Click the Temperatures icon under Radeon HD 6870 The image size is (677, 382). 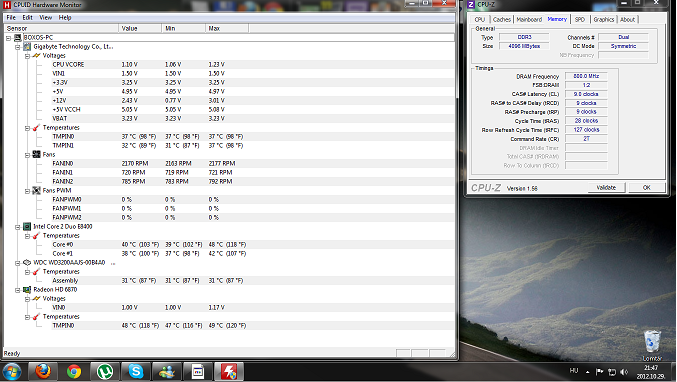pyautogui.click(x=36, y=317)
